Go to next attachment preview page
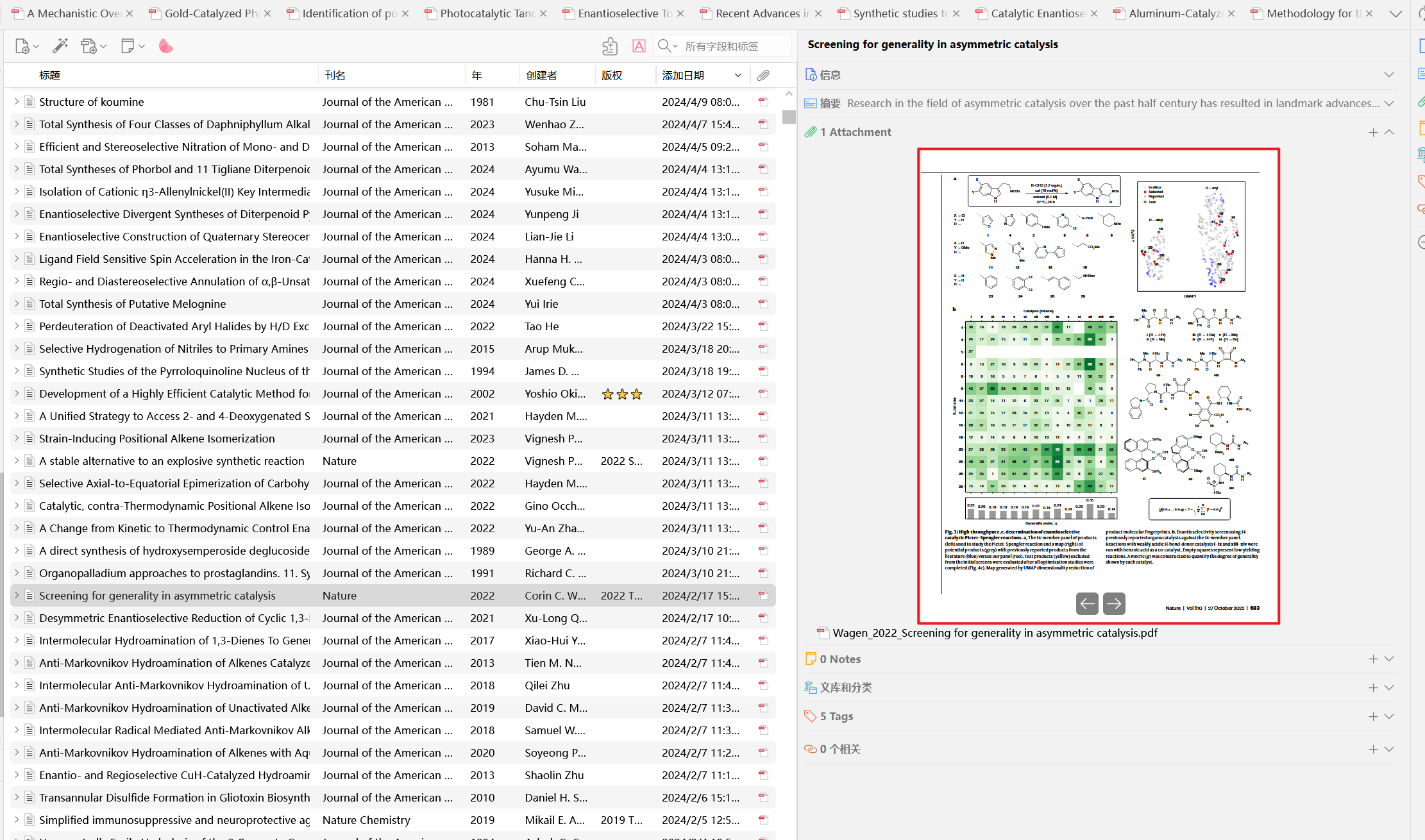This screenshot has height=840, width=1425. pos(1114,603)
